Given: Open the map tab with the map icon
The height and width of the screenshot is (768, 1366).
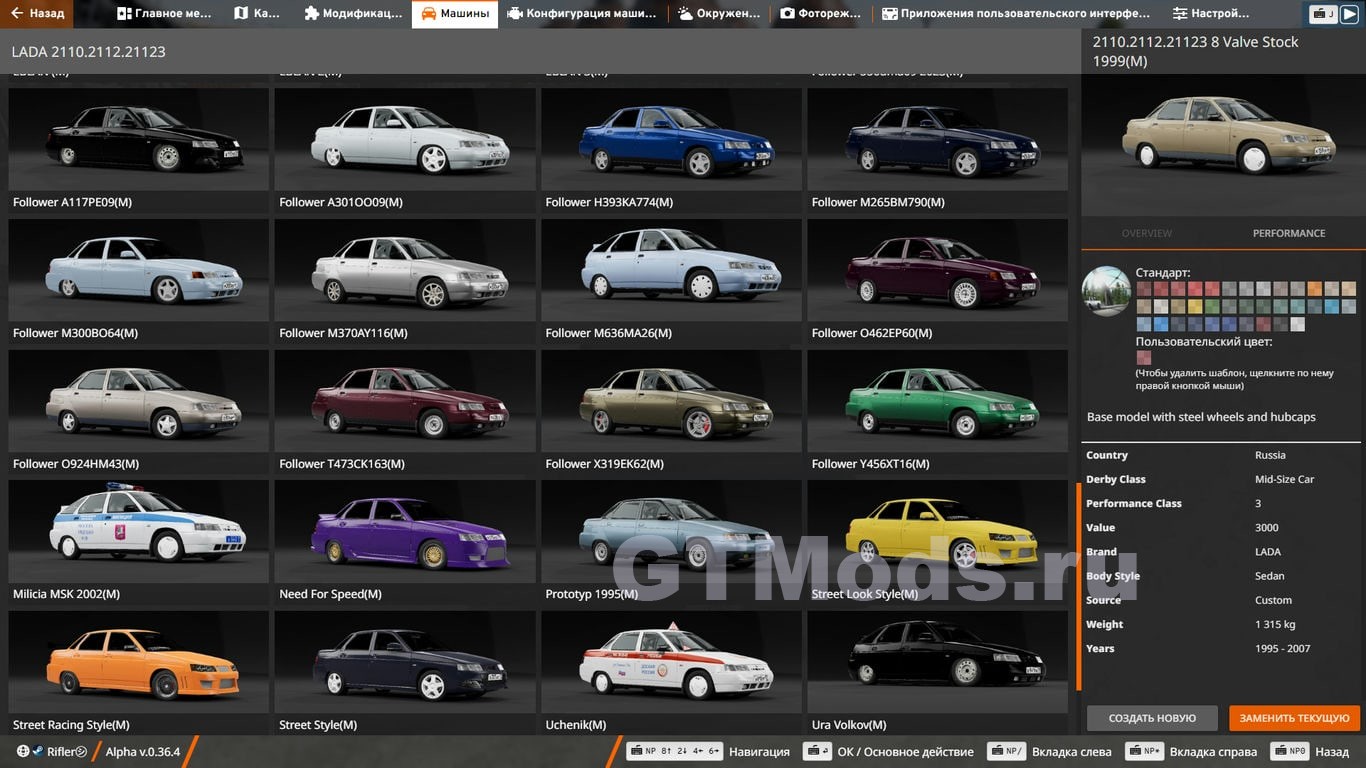Looking at the screenshot, I should pyautogui.click(x=257, y=14).
